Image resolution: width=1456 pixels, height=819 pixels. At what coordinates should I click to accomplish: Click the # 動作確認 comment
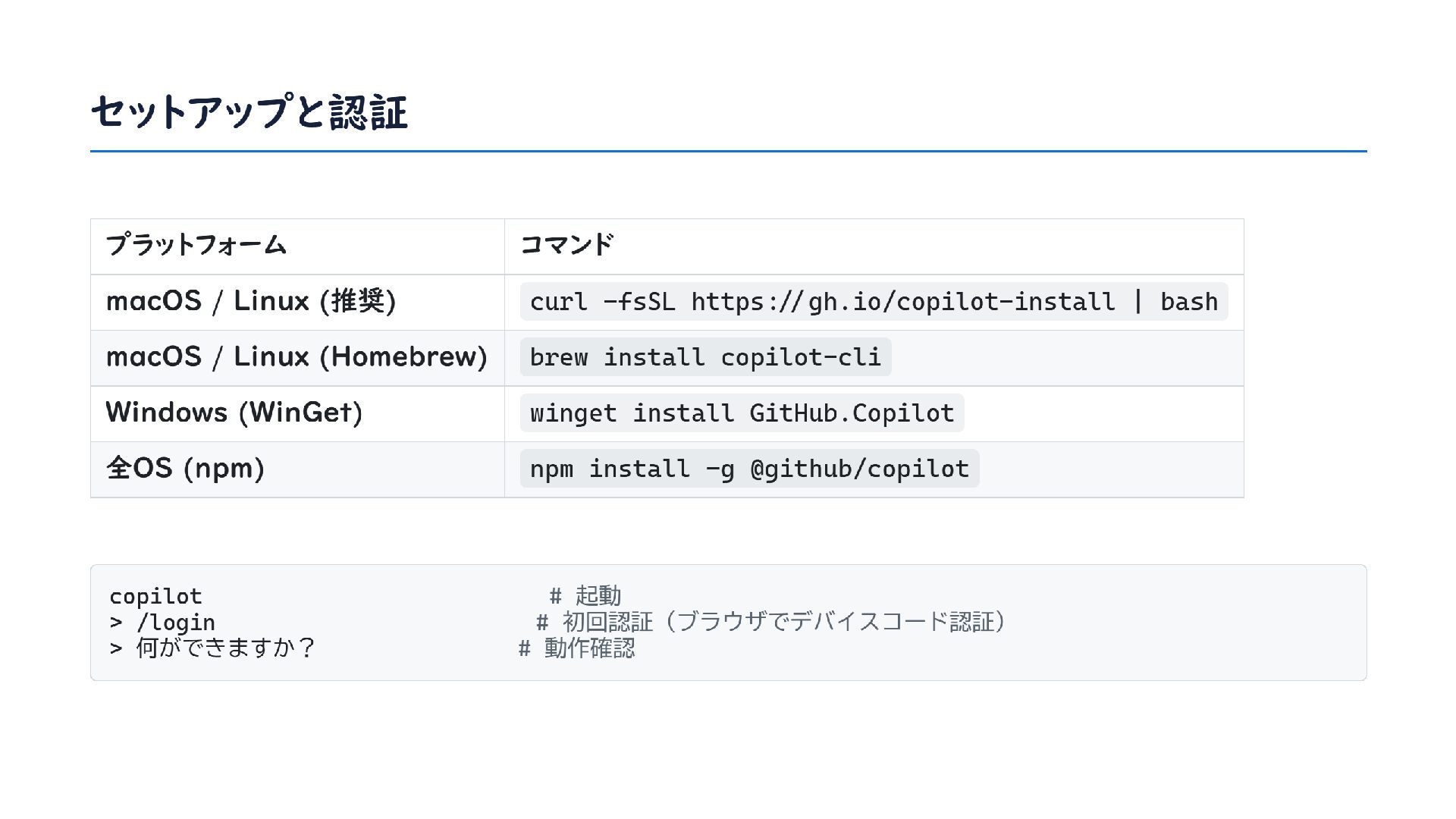(577, 648)
